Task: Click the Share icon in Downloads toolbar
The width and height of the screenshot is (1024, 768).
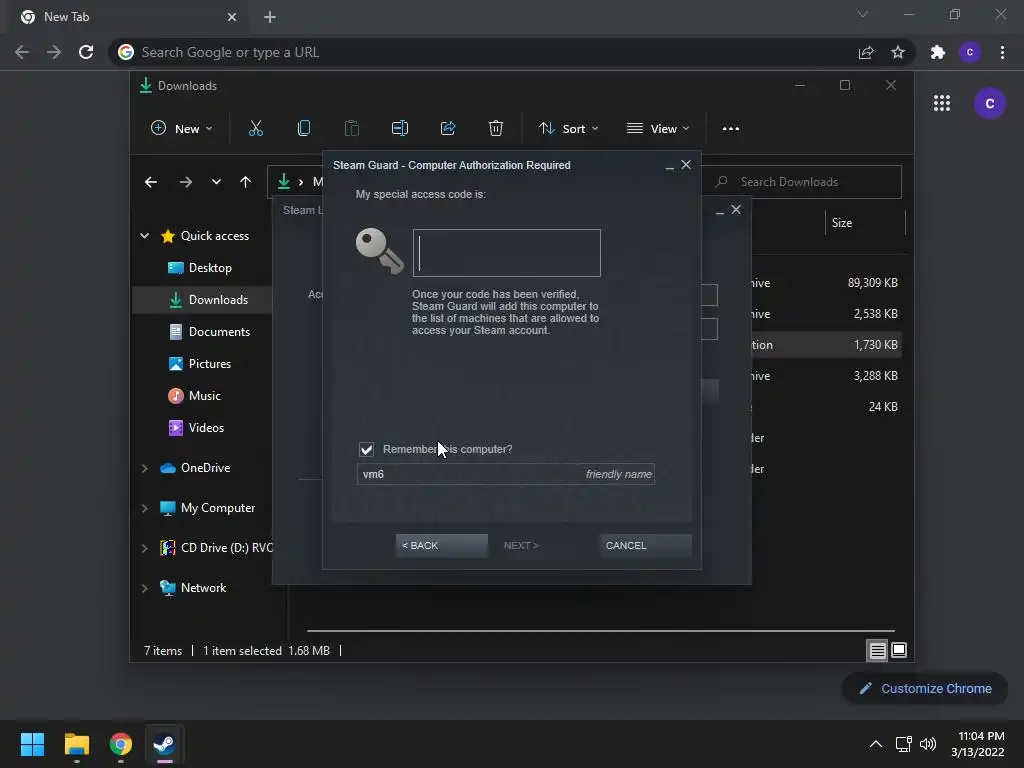Action: coord(448,129)
